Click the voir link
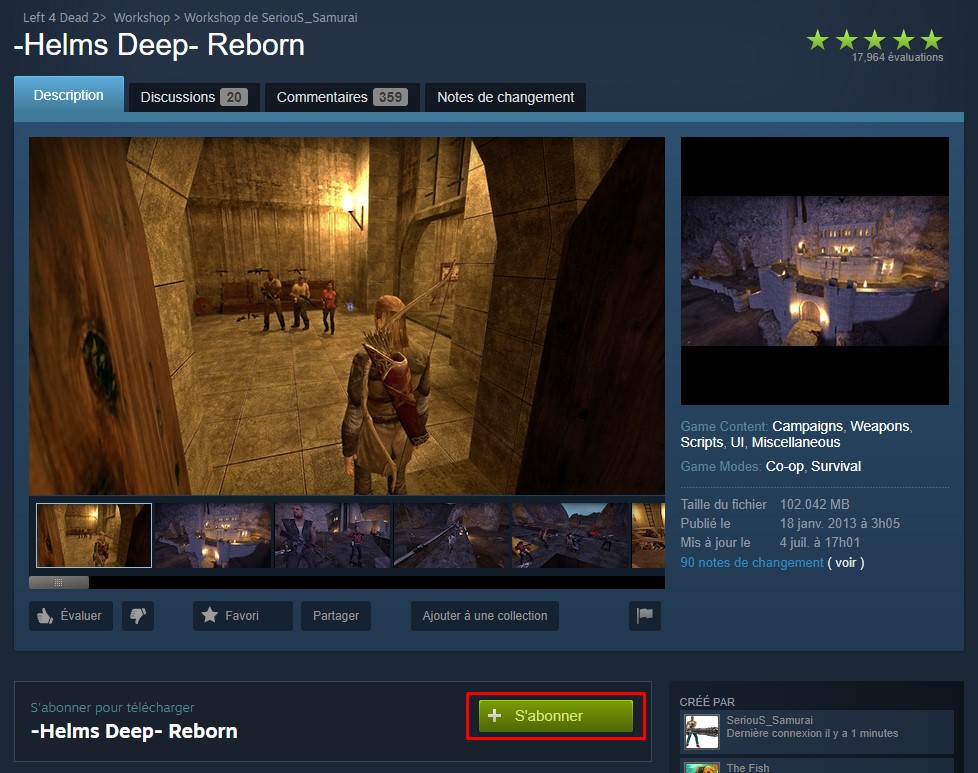Viewport: 978px width, 773px height. pyautogui.click(x=845, y=563)
